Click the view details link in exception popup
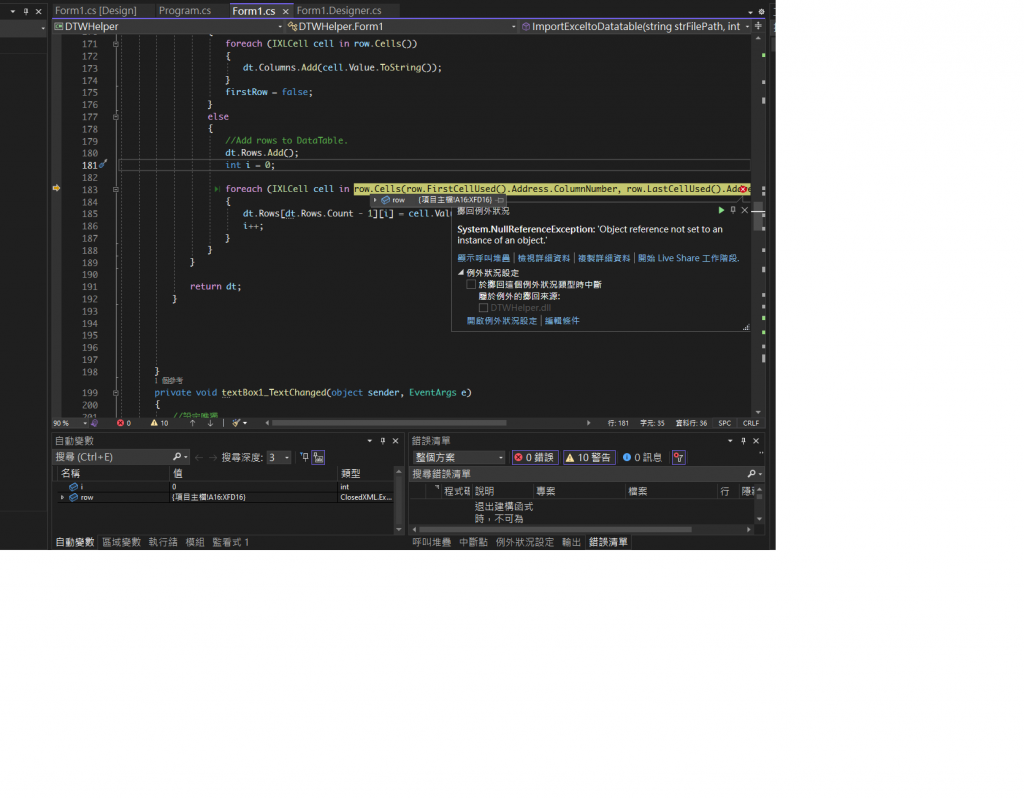Screen dimensions: 1024x799 coord(544,258)
